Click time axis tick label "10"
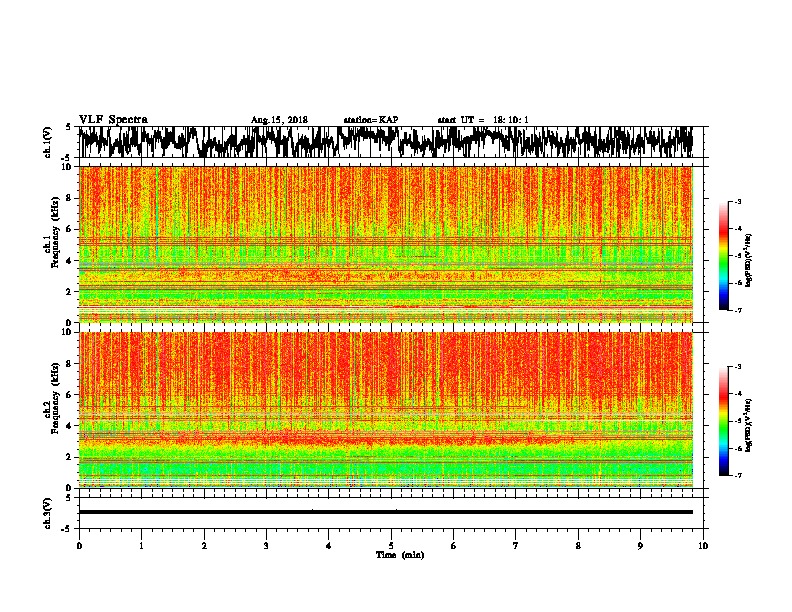The height and width of the screenshot is (612, 792). (x=703, y=546)
